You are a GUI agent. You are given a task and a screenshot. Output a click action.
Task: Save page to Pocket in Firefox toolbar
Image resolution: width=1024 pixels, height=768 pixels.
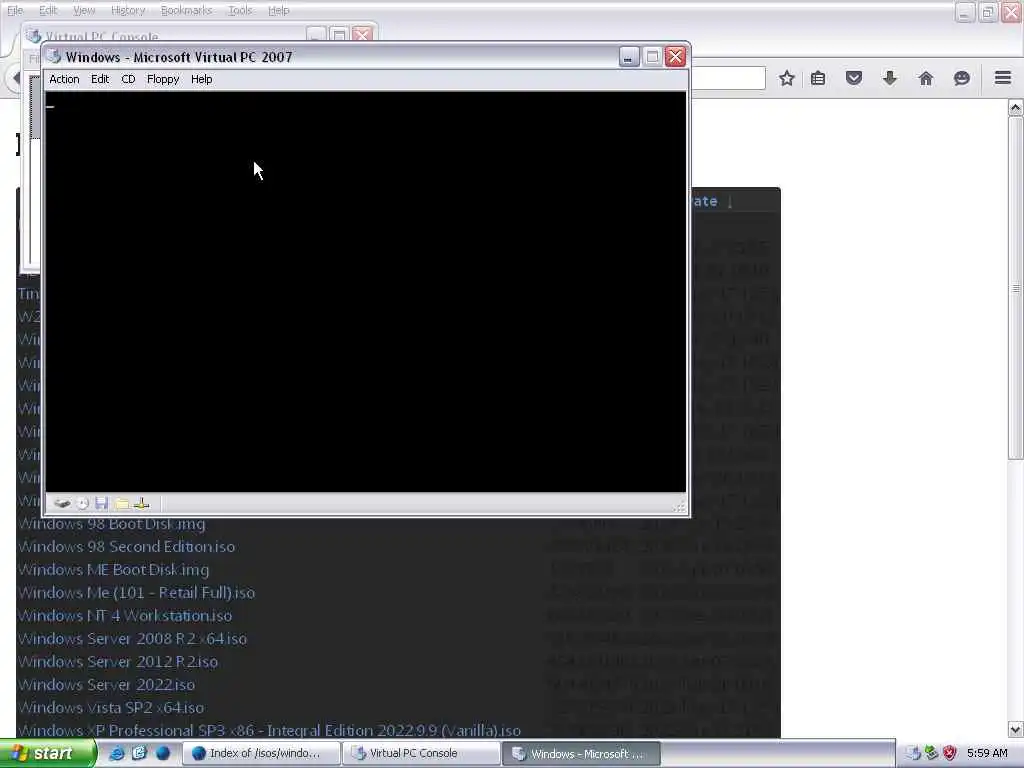pos(854,78)
